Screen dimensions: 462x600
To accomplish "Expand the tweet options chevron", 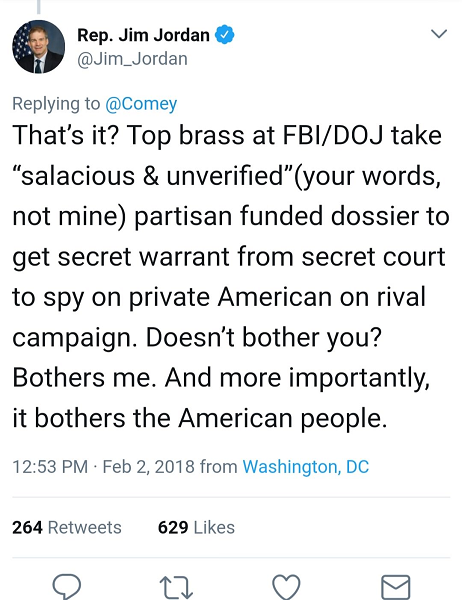I will [x=439, y=34].
